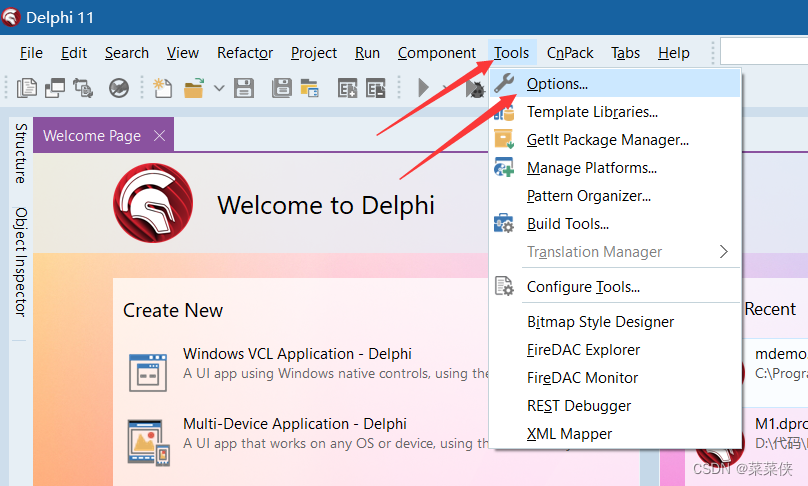Click the Remove File from Project icon
Viewport: 808px width, 486px height.
pos(376,88)
